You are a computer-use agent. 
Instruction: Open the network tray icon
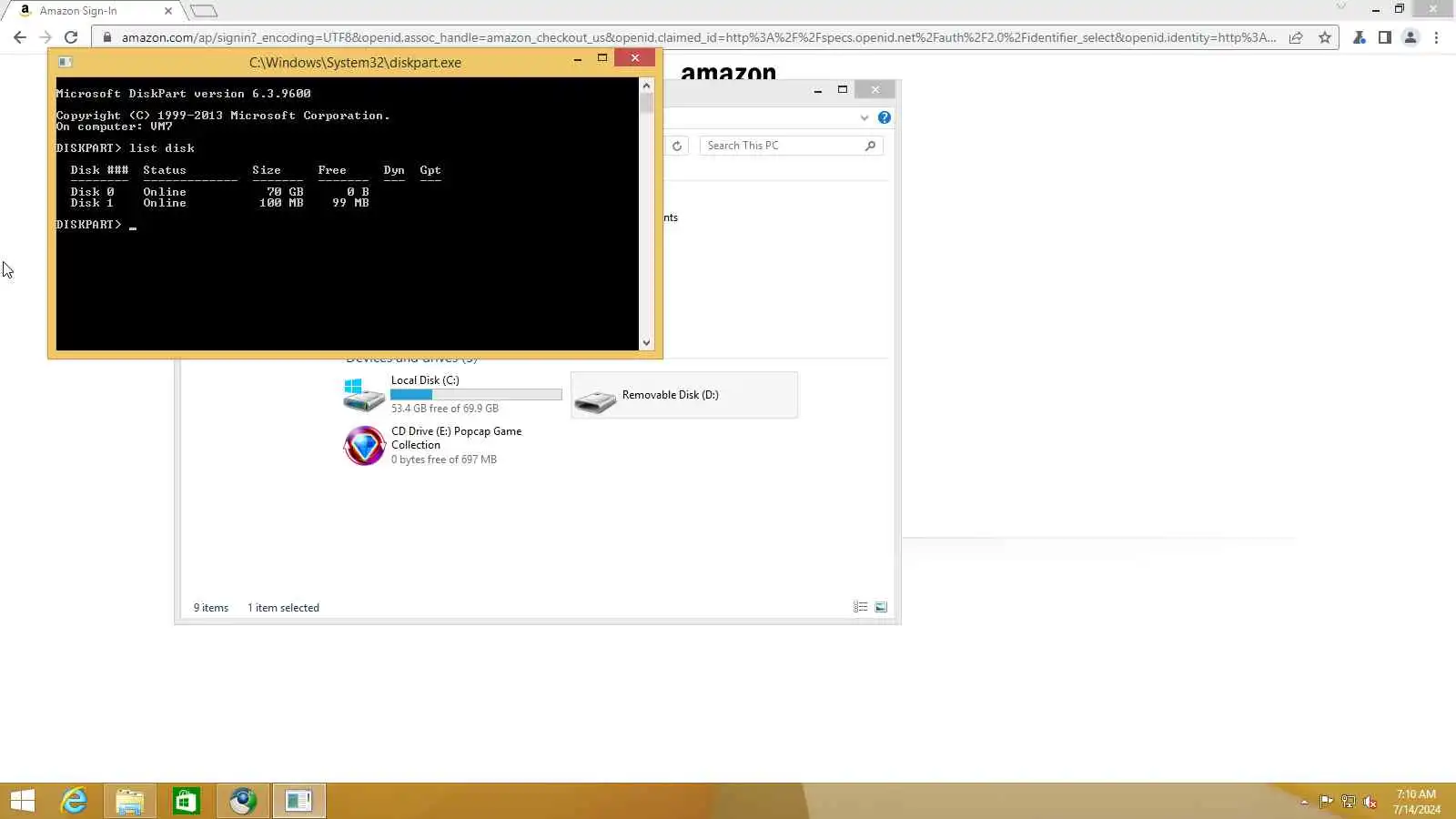tap(1348, 802)
